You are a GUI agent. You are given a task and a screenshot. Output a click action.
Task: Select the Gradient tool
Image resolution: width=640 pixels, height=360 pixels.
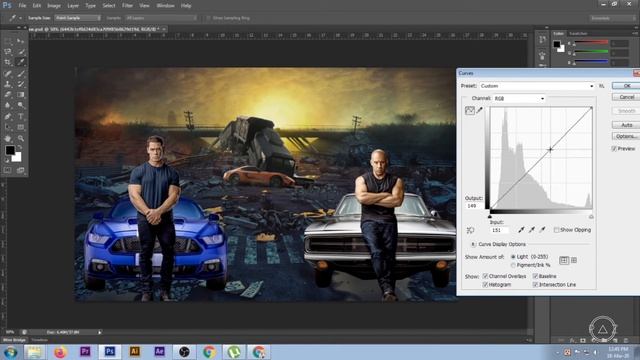pyautogui.click(x=21, y=95)
